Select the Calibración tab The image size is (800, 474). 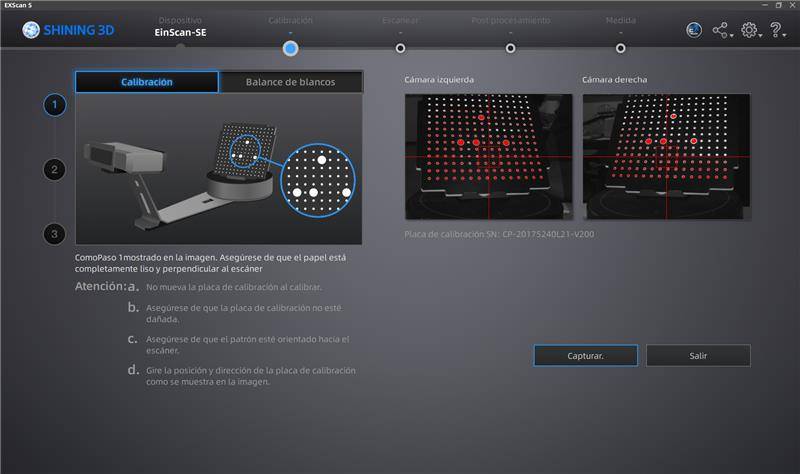[x=147, y=82]
